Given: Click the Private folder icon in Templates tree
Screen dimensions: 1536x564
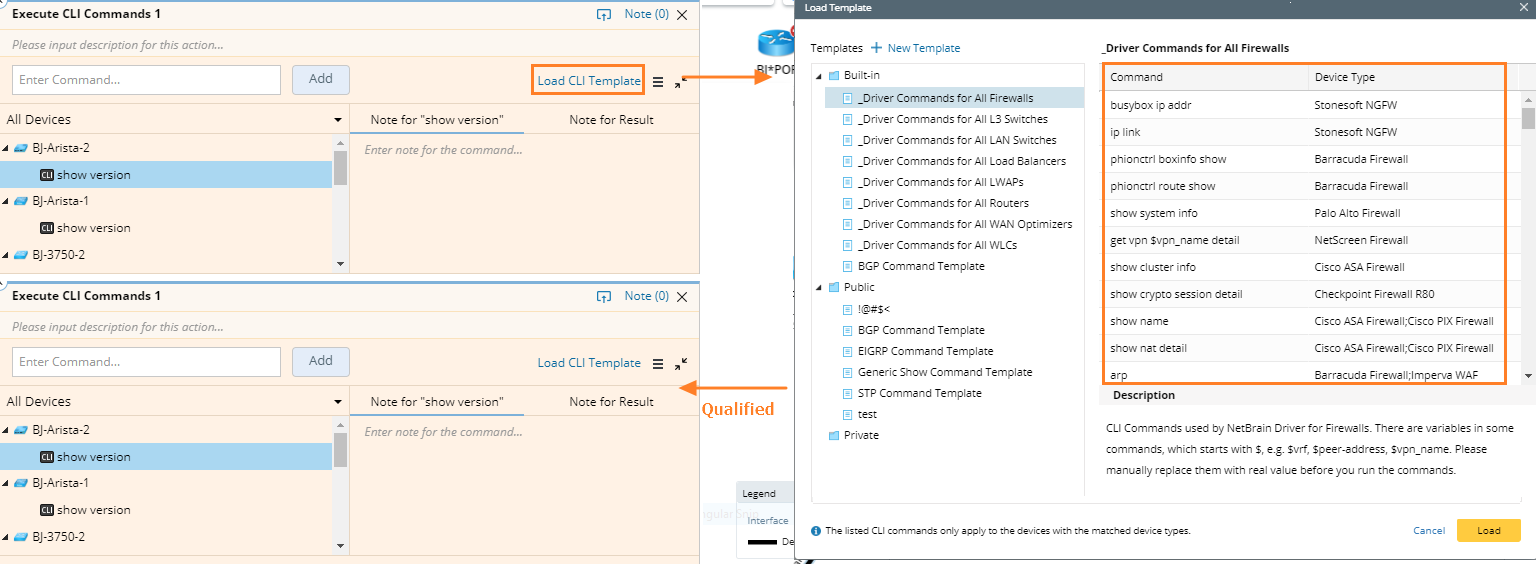Looking at the screenshot, I should click(x=834, y=435).
